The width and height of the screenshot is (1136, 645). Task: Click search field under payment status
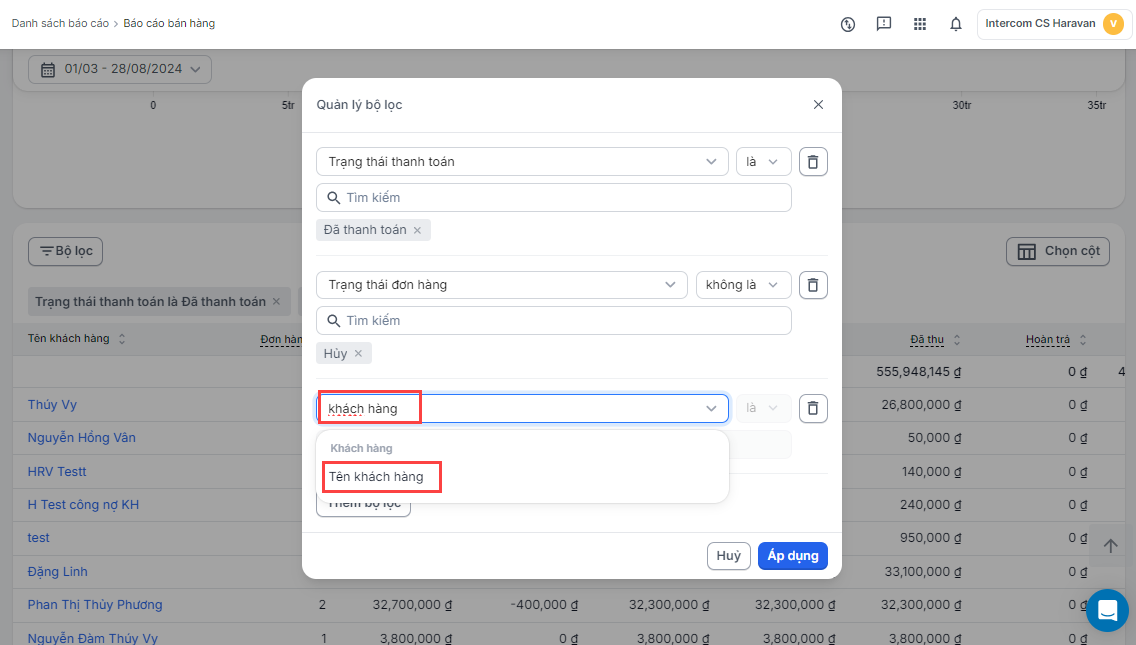click(553, 198)
